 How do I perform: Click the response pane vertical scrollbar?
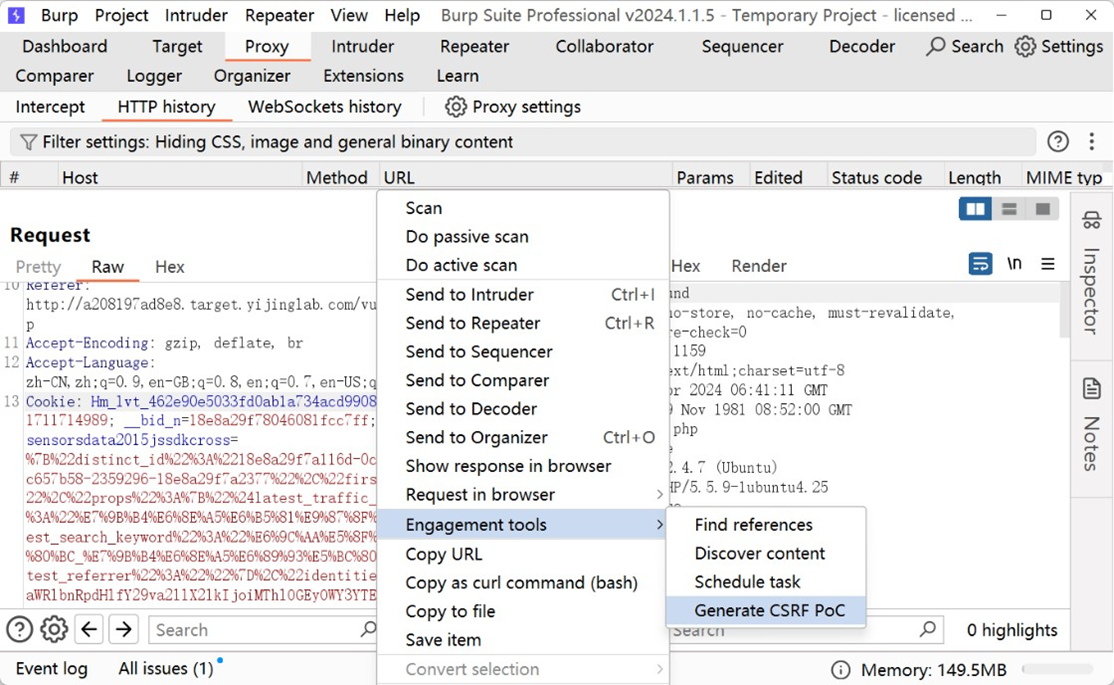tap(1064, 310)
